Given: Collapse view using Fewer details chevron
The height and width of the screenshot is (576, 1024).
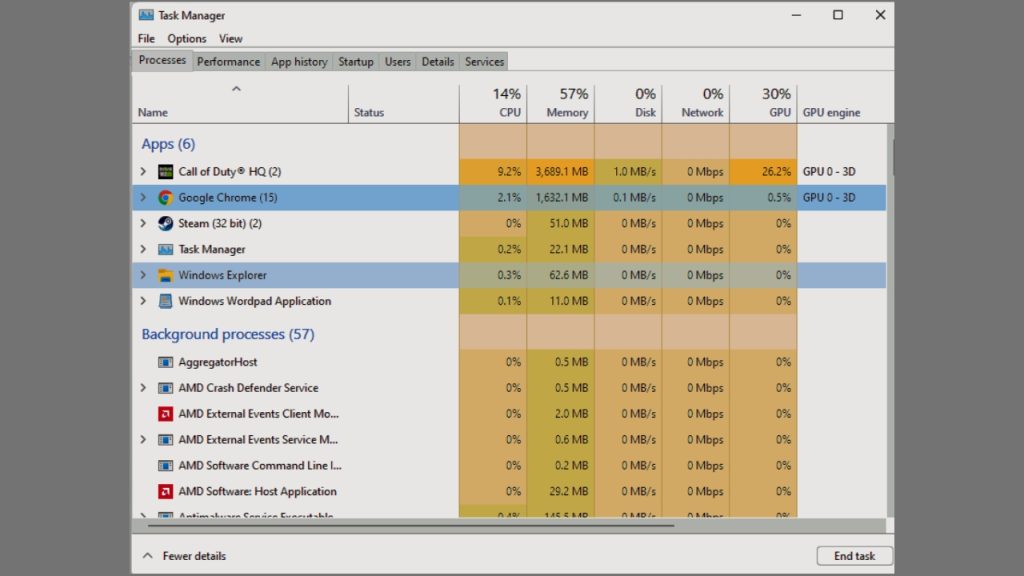Looking at the screenshot, I should 148,556.
